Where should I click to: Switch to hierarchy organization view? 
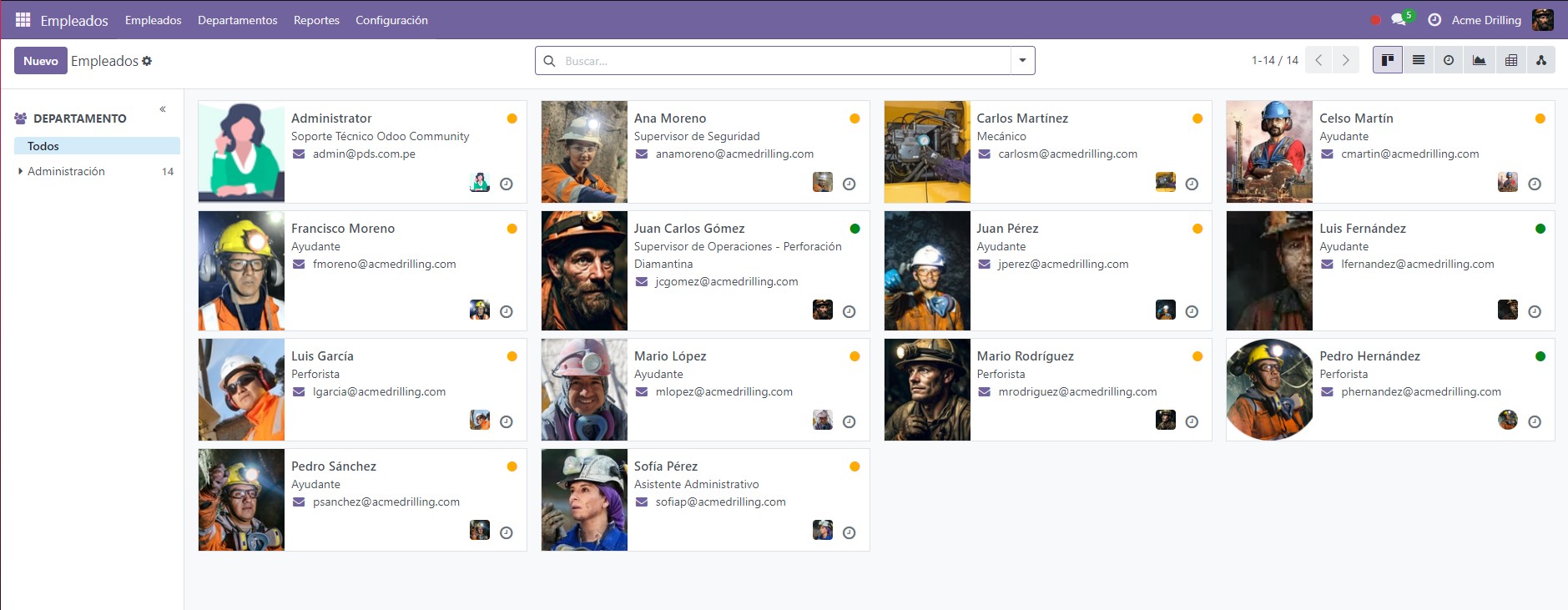point(1541,60)
